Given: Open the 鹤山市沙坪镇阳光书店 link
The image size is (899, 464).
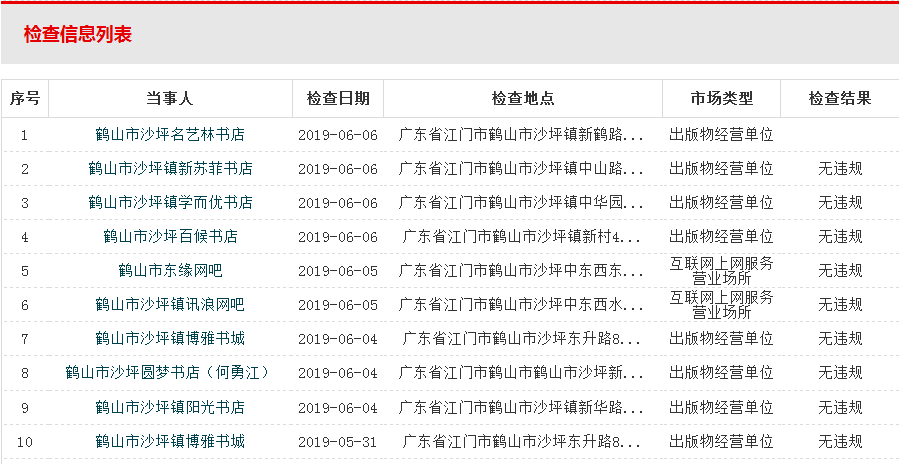Looking at the screenshot, I should (170, 407).
